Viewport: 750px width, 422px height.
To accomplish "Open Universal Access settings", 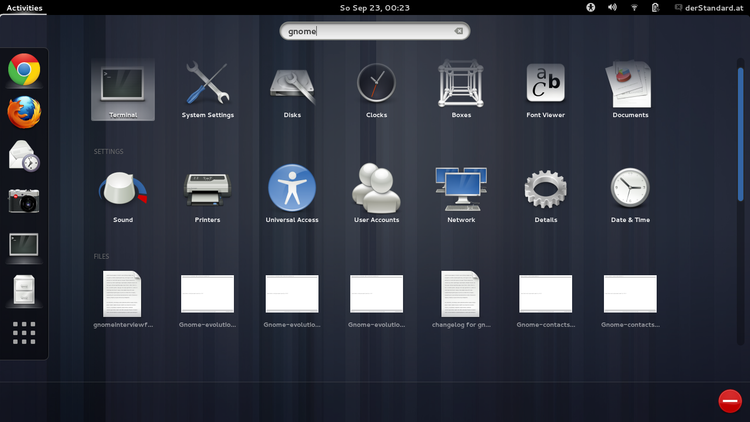I will [x=292, y=192].
